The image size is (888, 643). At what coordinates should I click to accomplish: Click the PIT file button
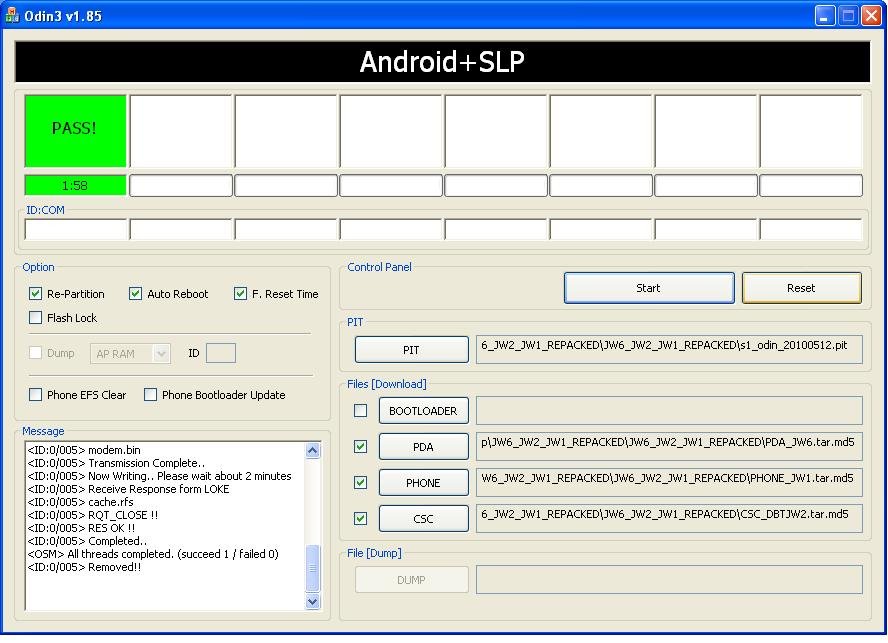412,350
